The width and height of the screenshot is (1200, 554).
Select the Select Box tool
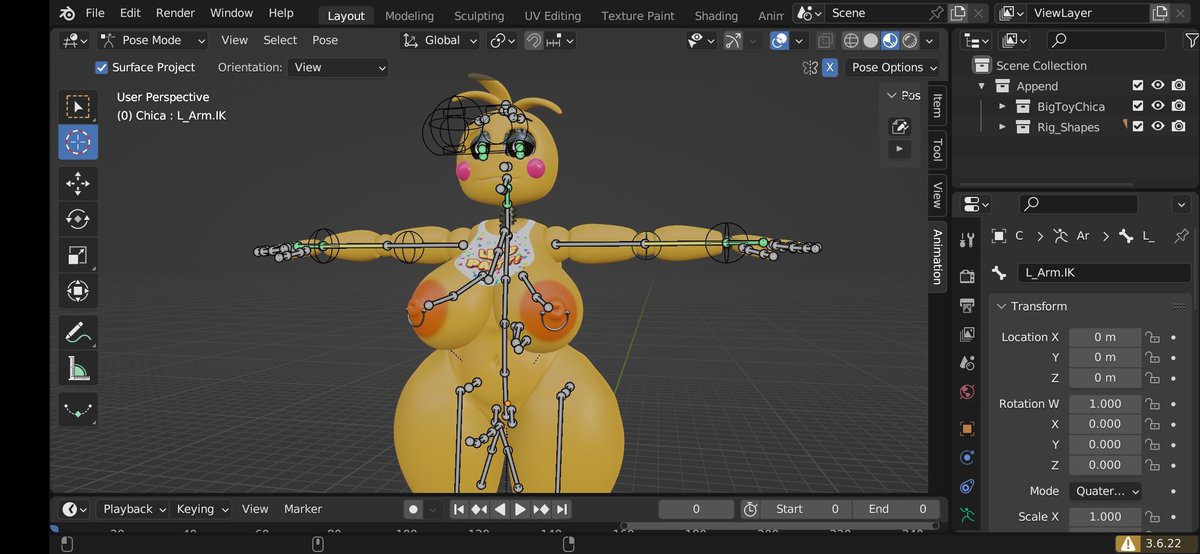tap(78, 106)
